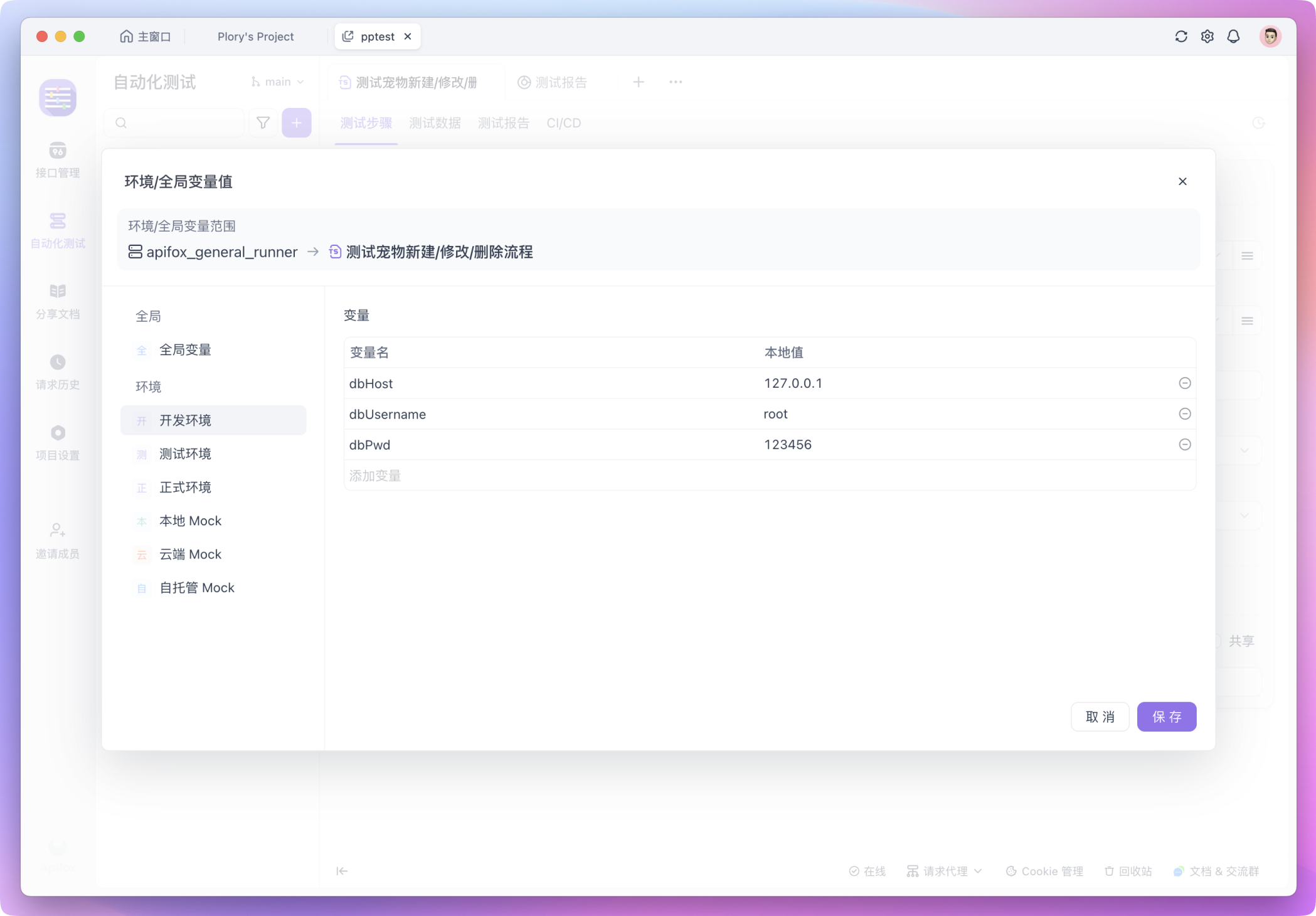Select 测试环境 in environment list

[185, 454]
